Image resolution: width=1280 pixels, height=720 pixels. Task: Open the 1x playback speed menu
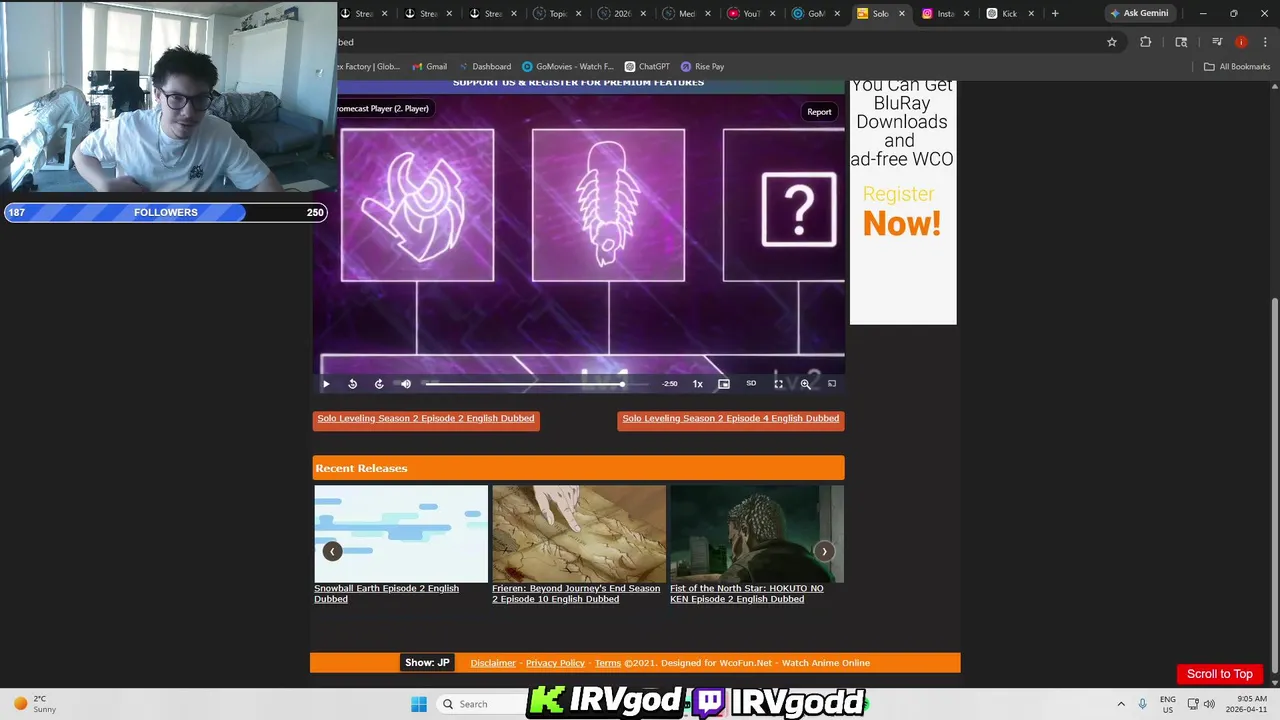[698, 384]
